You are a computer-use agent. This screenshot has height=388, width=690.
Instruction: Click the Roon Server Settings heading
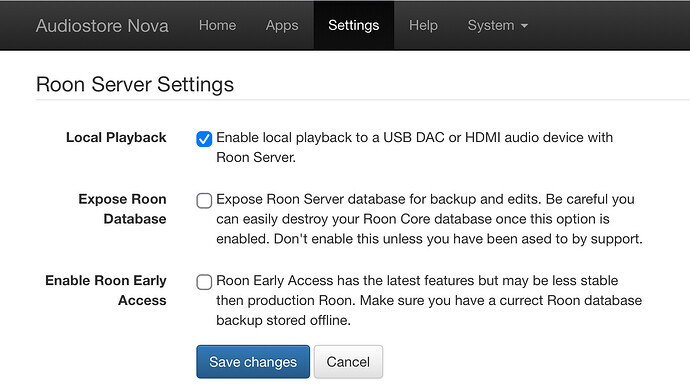[135, 84]
